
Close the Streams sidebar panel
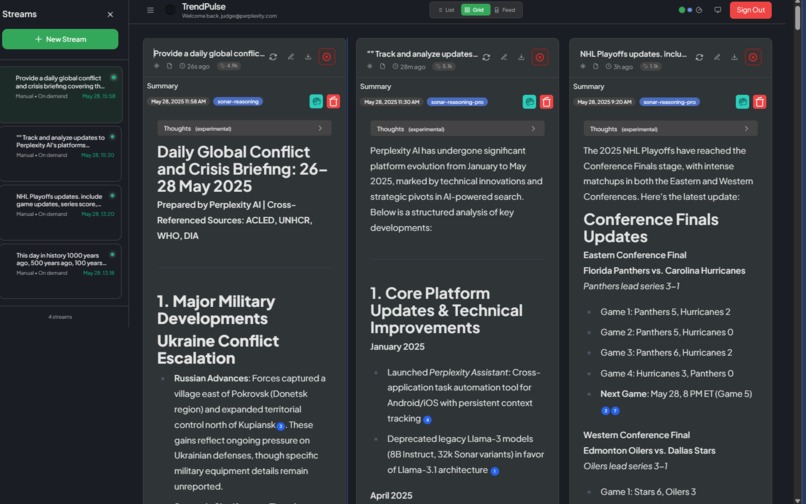(x=110, y=14)
